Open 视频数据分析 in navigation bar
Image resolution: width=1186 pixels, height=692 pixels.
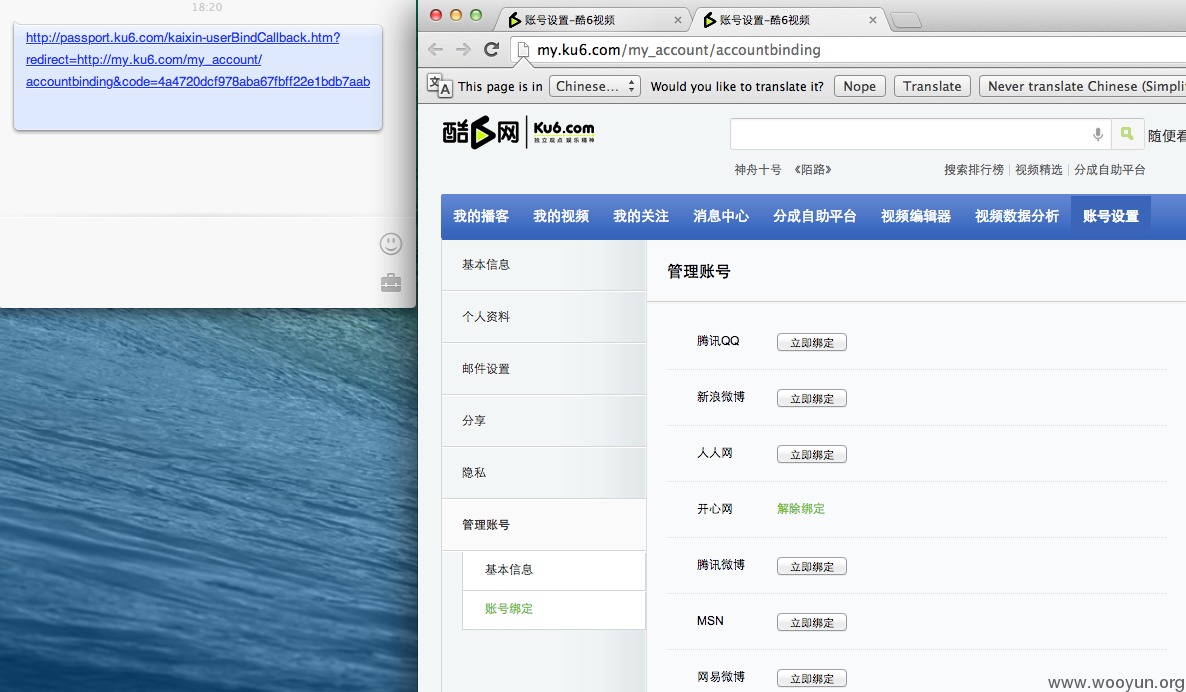(1017, 216)
